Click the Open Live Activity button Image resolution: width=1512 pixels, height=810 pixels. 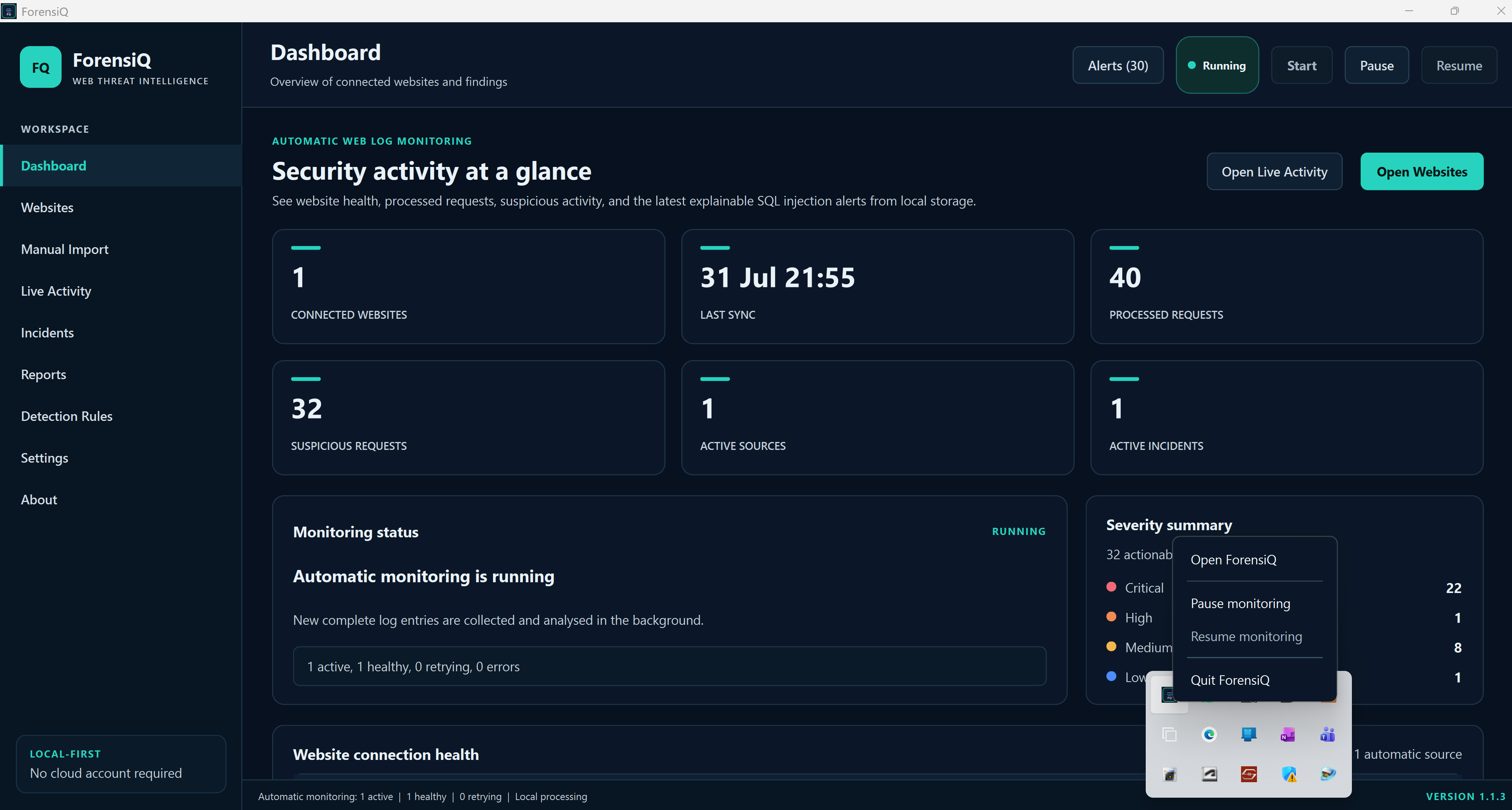tap(1274, 172)
